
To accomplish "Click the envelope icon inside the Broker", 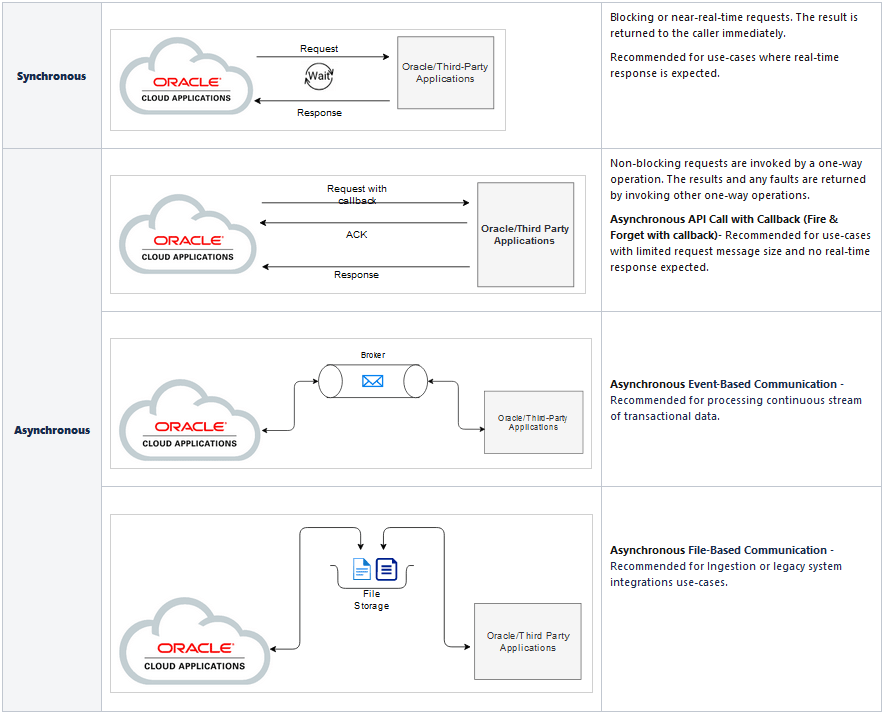I will [372, 380].
